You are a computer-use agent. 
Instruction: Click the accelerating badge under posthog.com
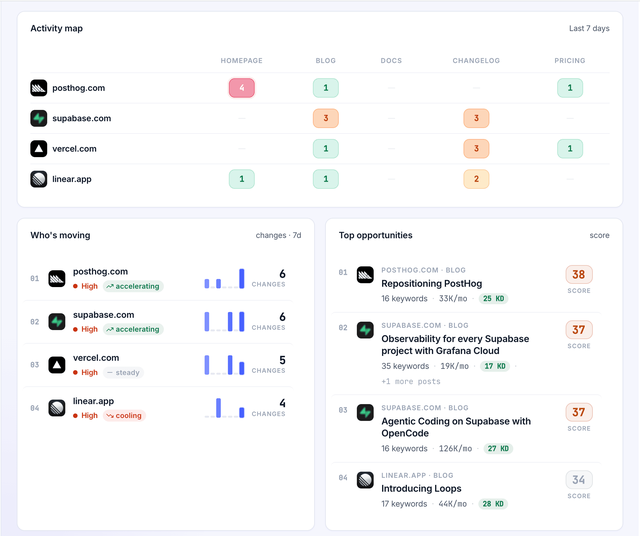133,286
